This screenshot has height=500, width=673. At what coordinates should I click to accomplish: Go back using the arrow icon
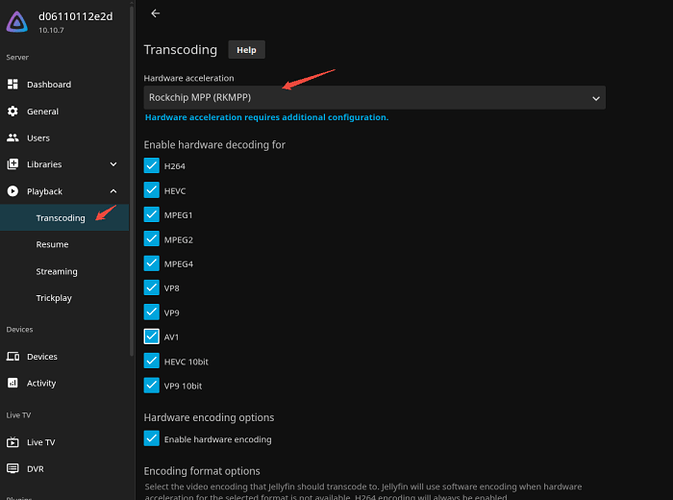pos(155,14)
